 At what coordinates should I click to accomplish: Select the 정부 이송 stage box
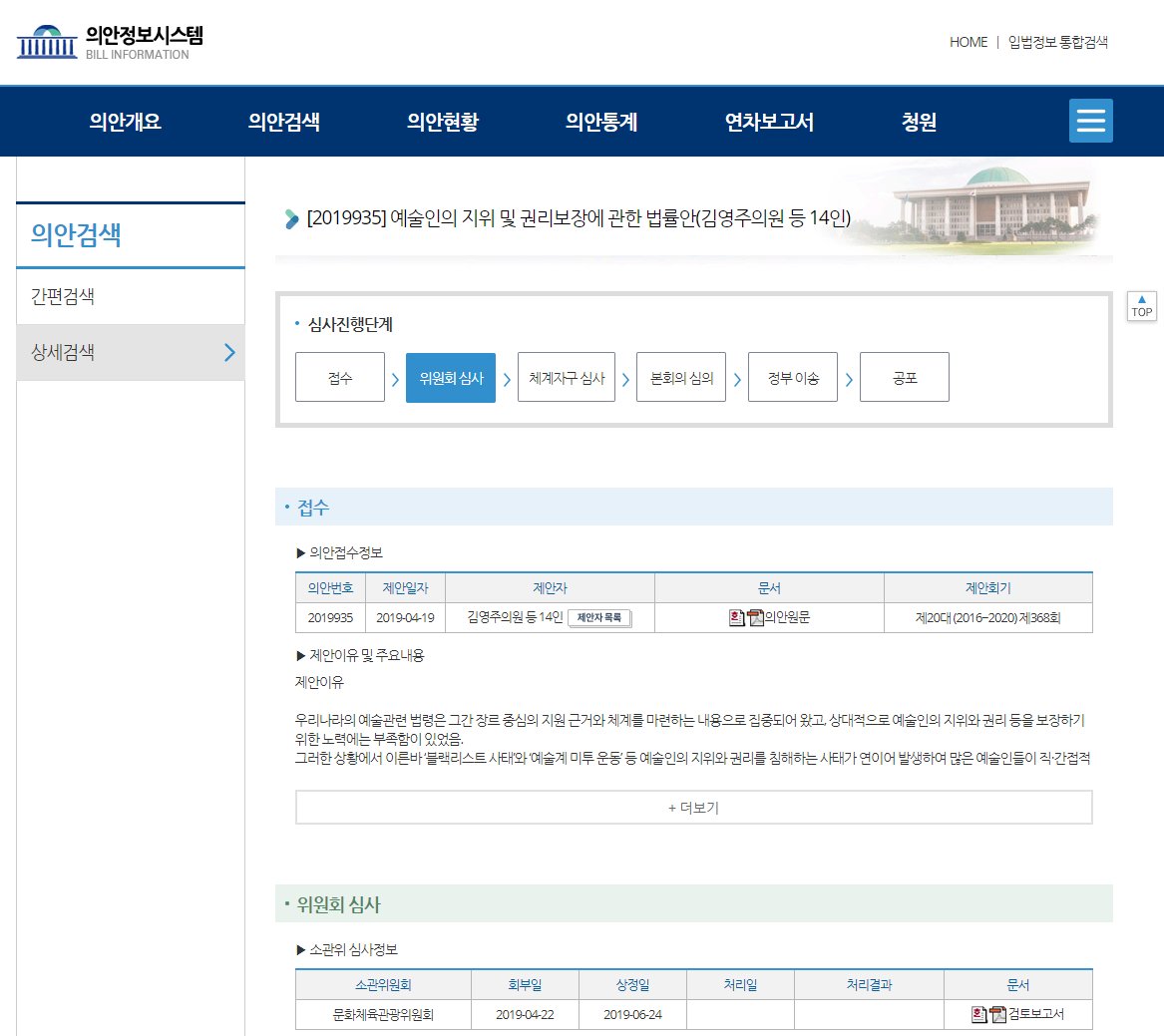point(793,377)
